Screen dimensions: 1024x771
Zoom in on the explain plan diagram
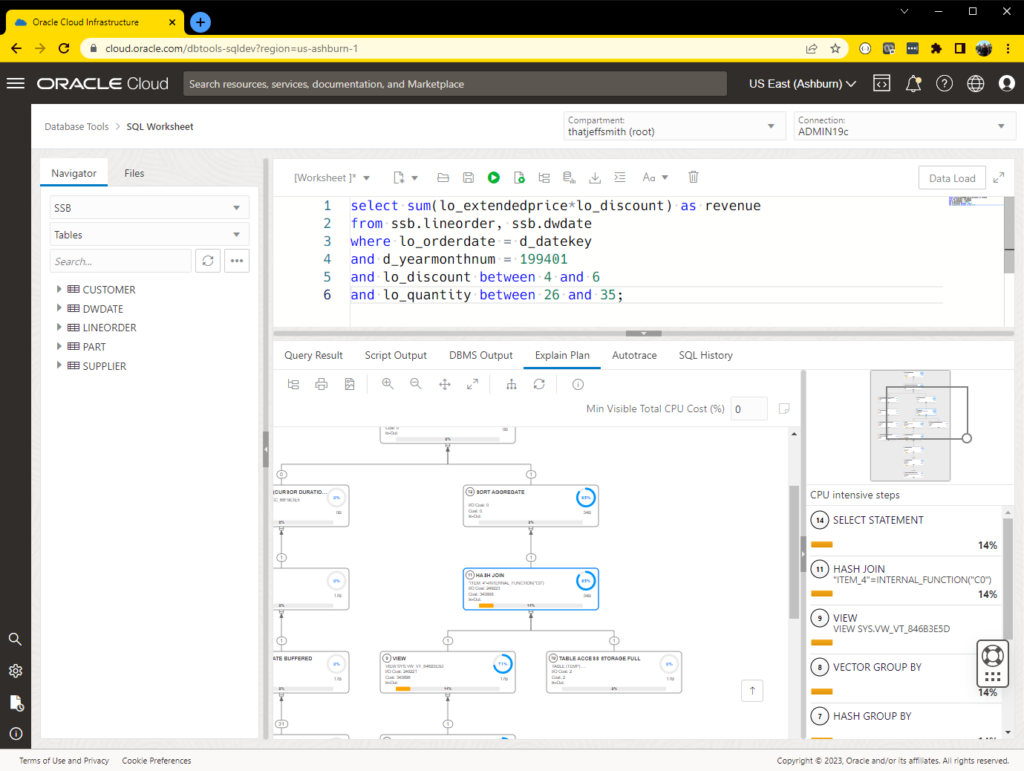point(387,384)
